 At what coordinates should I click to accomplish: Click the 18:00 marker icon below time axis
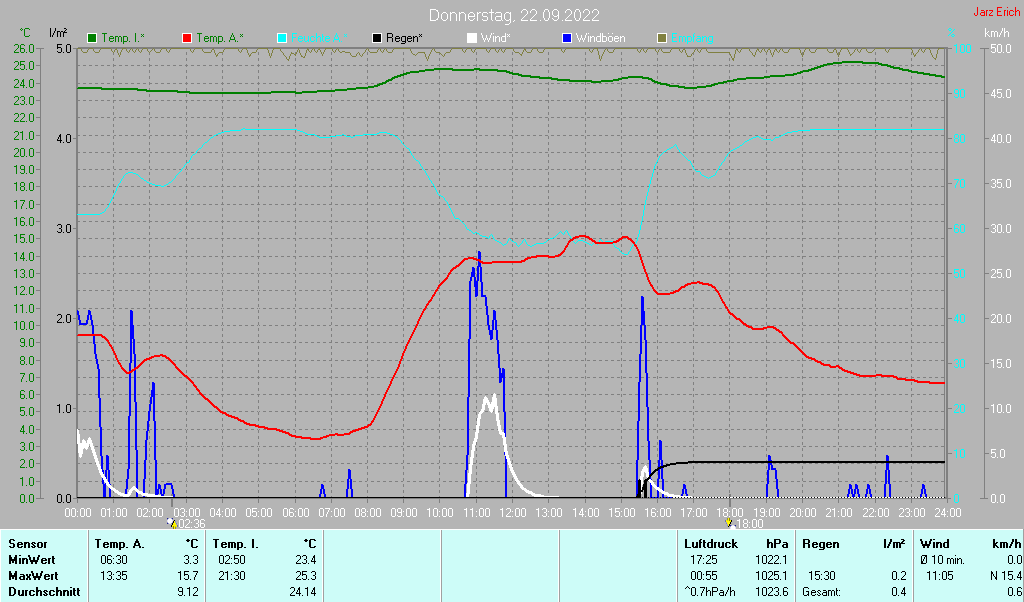tap(729, 523)
